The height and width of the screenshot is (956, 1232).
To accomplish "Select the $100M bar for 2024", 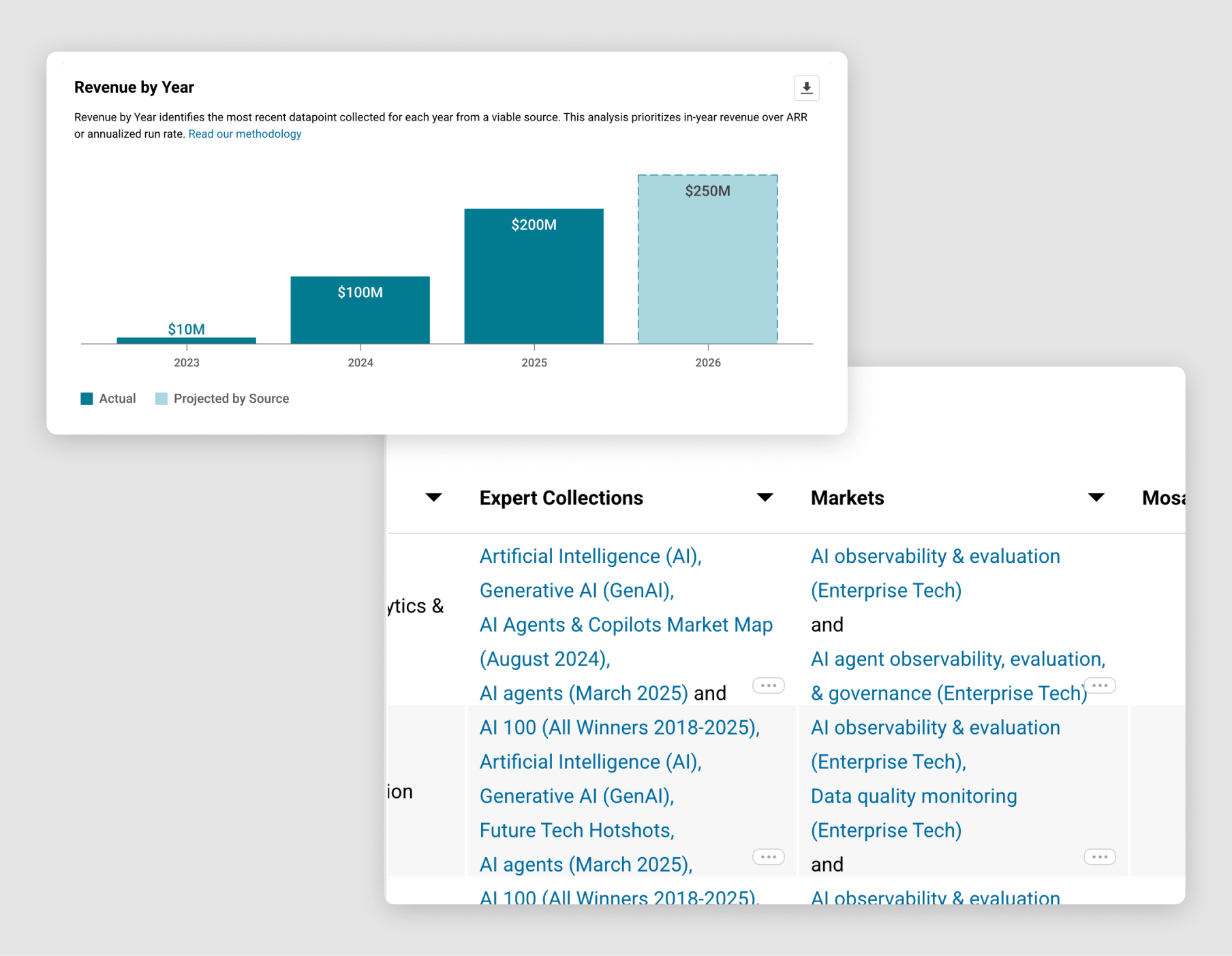I will (360, 310).
